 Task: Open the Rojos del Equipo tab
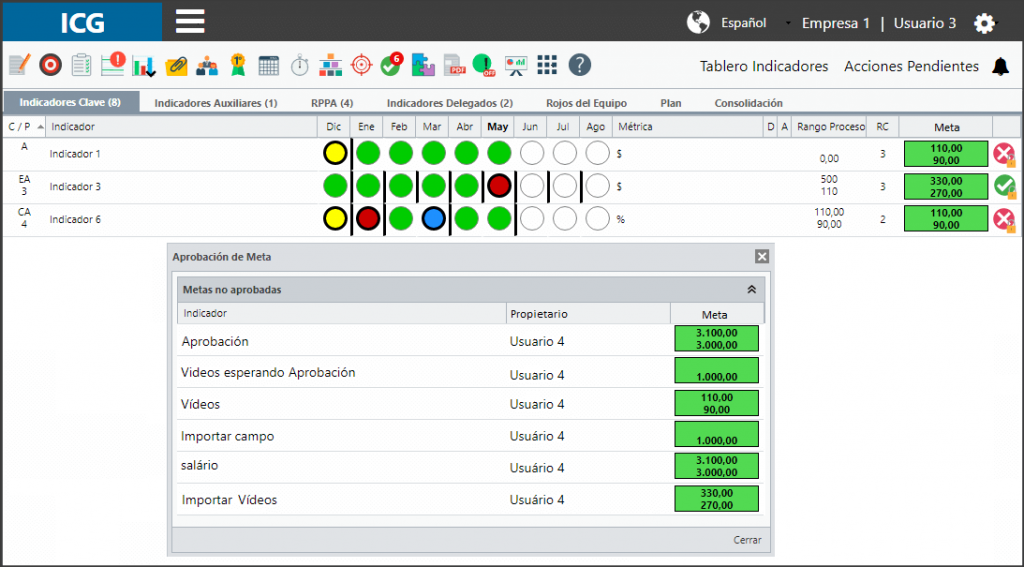click(586, 103)
